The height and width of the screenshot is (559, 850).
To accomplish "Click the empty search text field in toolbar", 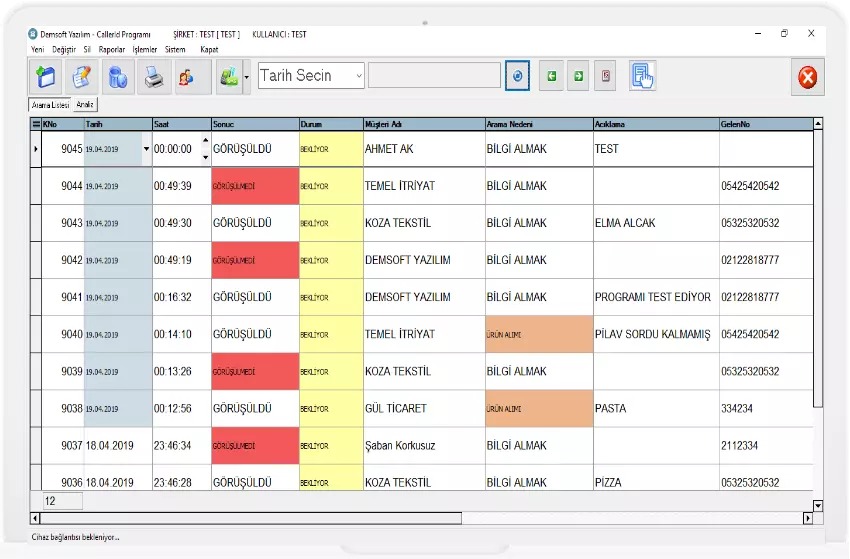I will [434, 76].
